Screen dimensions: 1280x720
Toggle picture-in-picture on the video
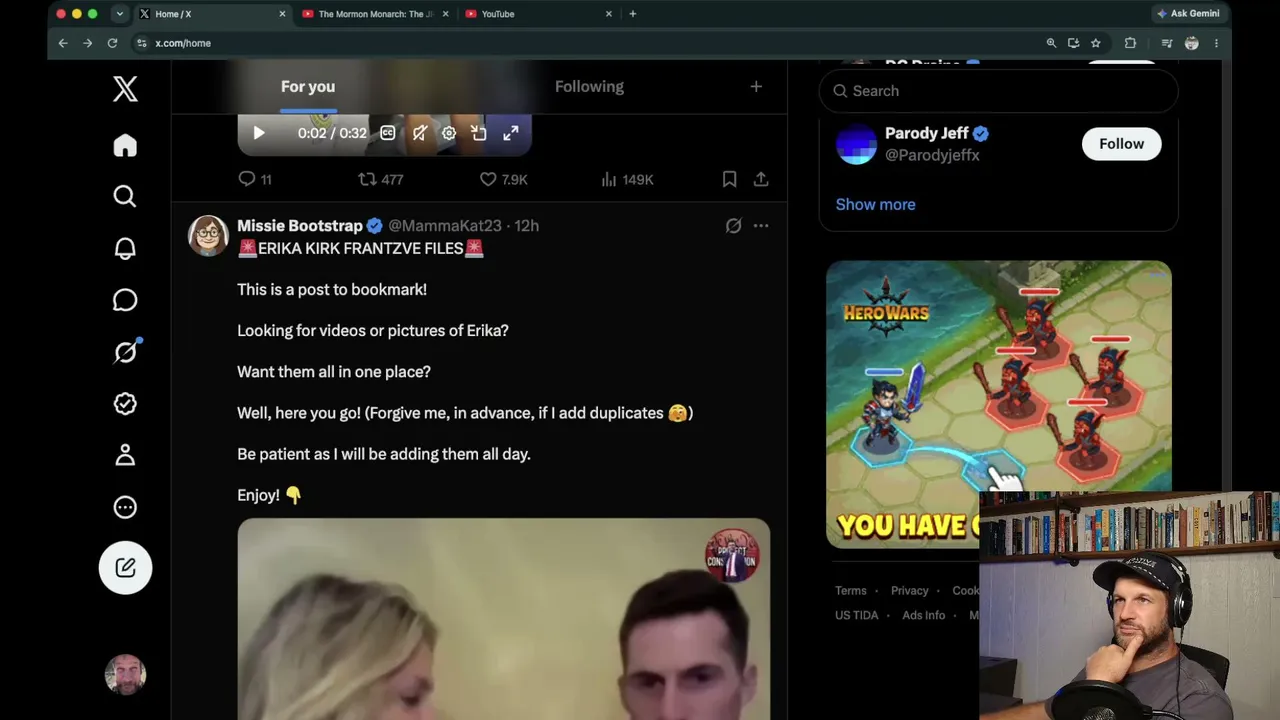[479, 133]
